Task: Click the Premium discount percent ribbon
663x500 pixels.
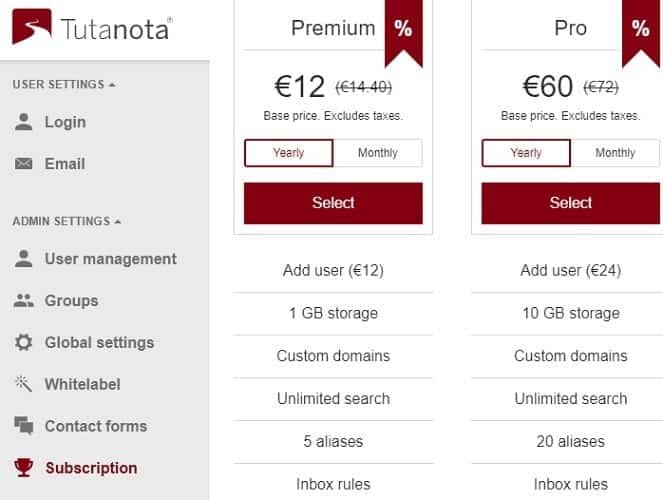Action: (403, 32)
